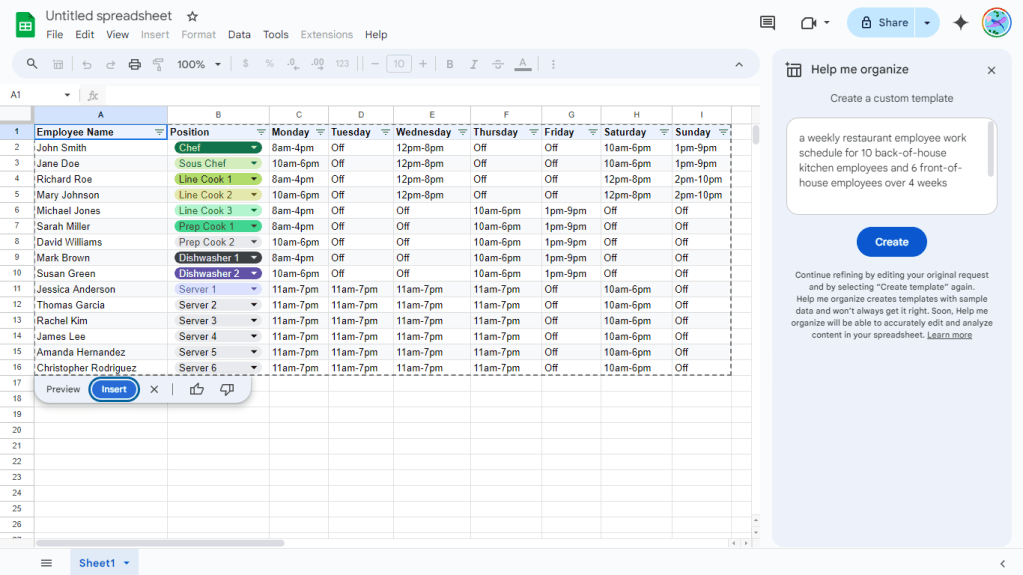Star the Untitled spreadsheet

click(192, 16)
